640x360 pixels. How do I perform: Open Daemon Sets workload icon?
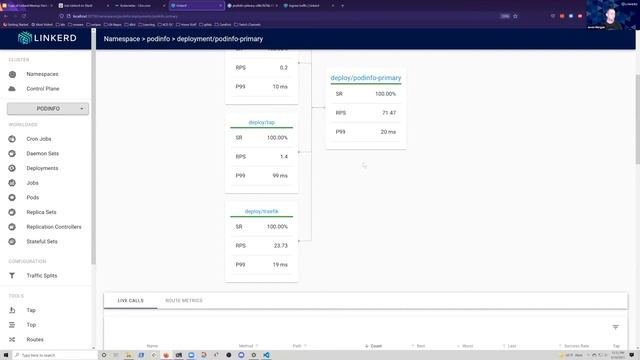click(x=12, y=153)
